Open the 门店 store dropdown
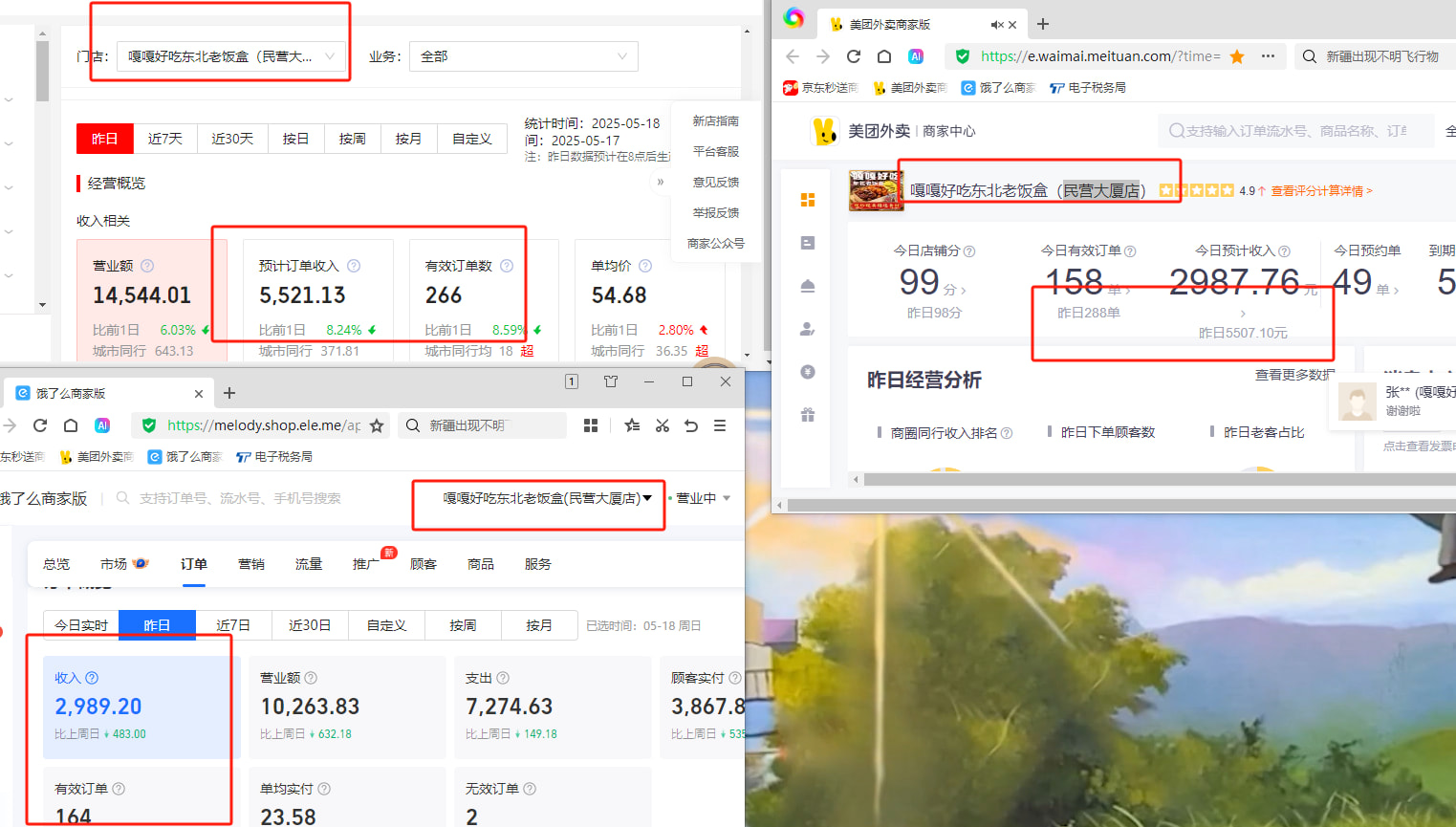1456x827 pixels. click(231, 56)
